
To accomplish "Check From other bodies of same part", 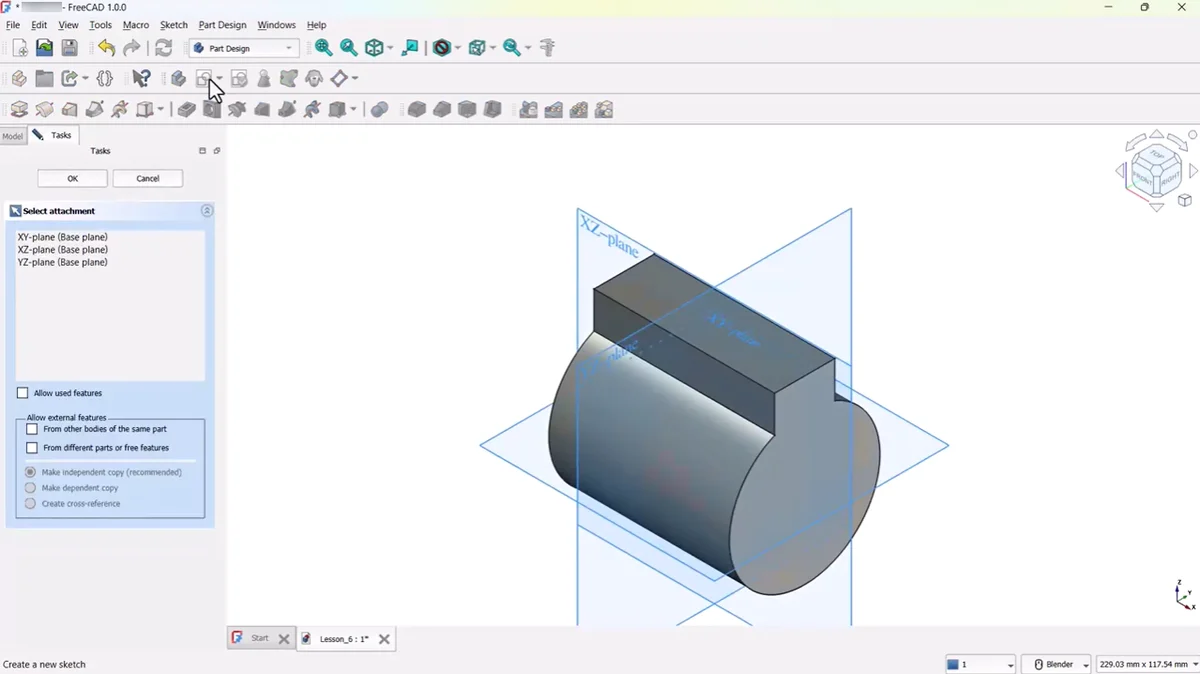I will pyautogui.click(x=32, y=429).
